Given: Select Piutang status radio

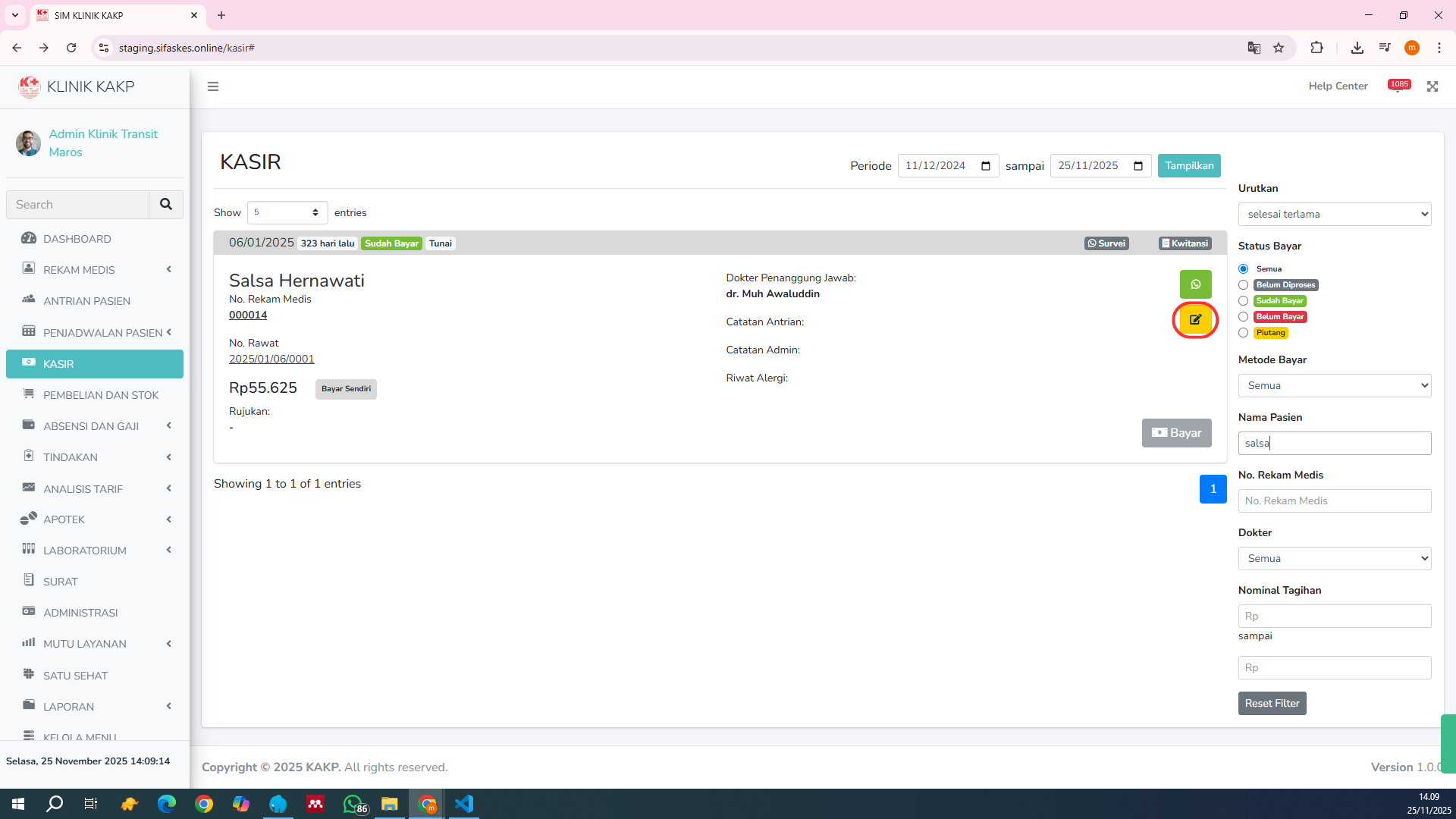Looking at the screenshot, I should click(1244, 333).
